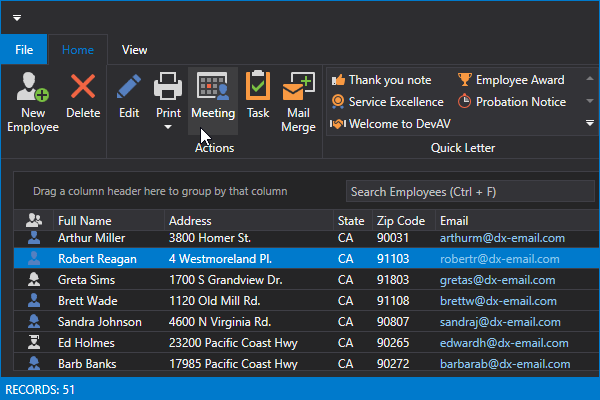Image resolution: width=600 pixels, height=400 pixels.
Task: Sort by the Full Name column header
Action: pos(85,221)
